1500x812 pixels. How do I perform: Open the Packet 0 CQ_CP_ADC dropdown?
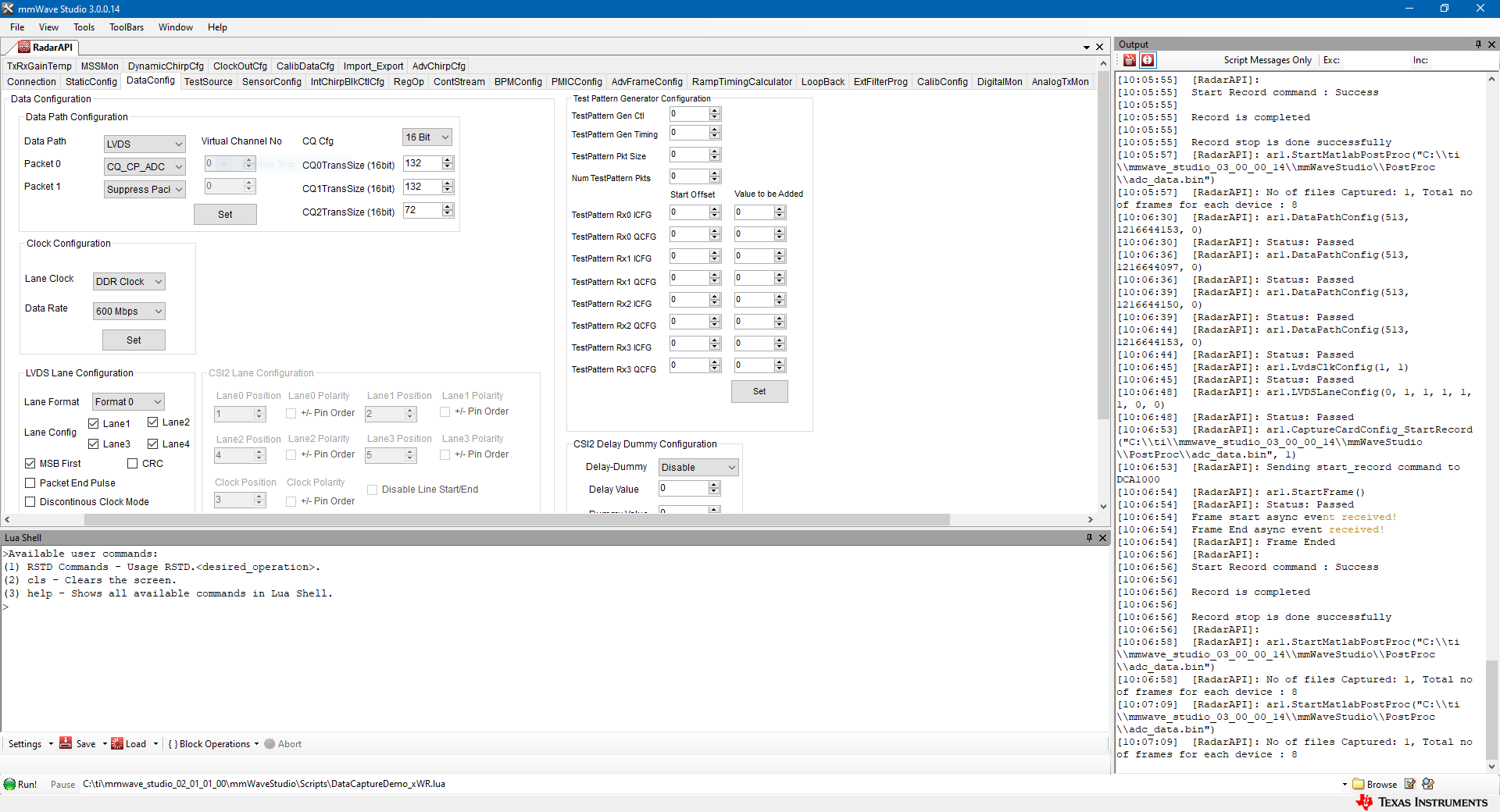point(145,166)
